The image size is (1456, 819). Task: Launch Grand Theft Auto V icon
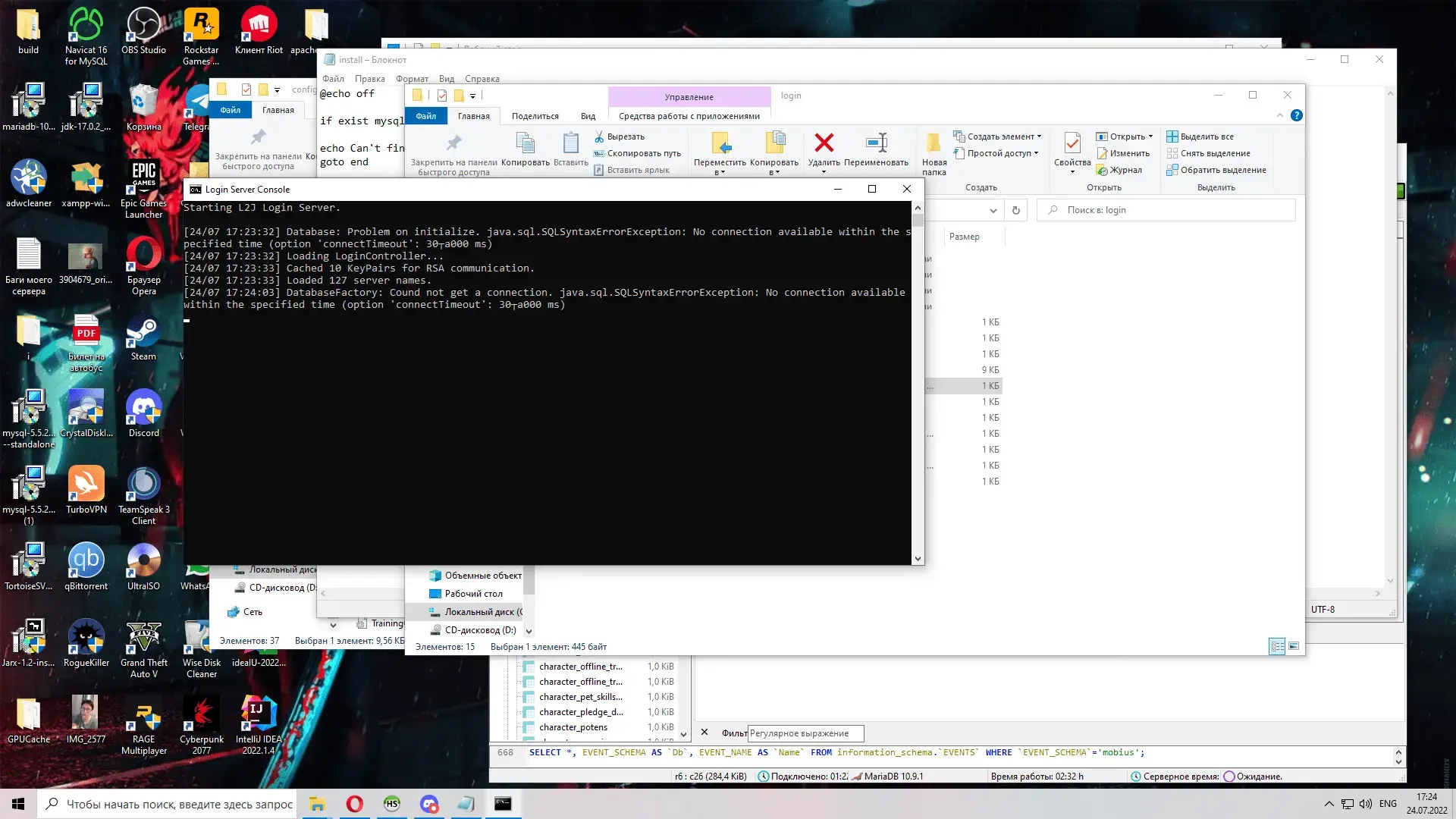143,649
